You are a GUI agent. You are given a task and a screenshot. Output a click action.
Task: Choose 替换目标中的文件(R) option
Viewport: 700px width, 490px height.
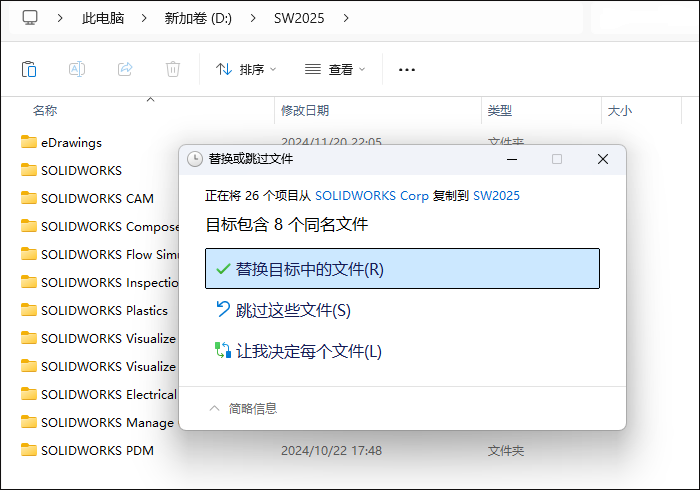click(x=402, y=269)
